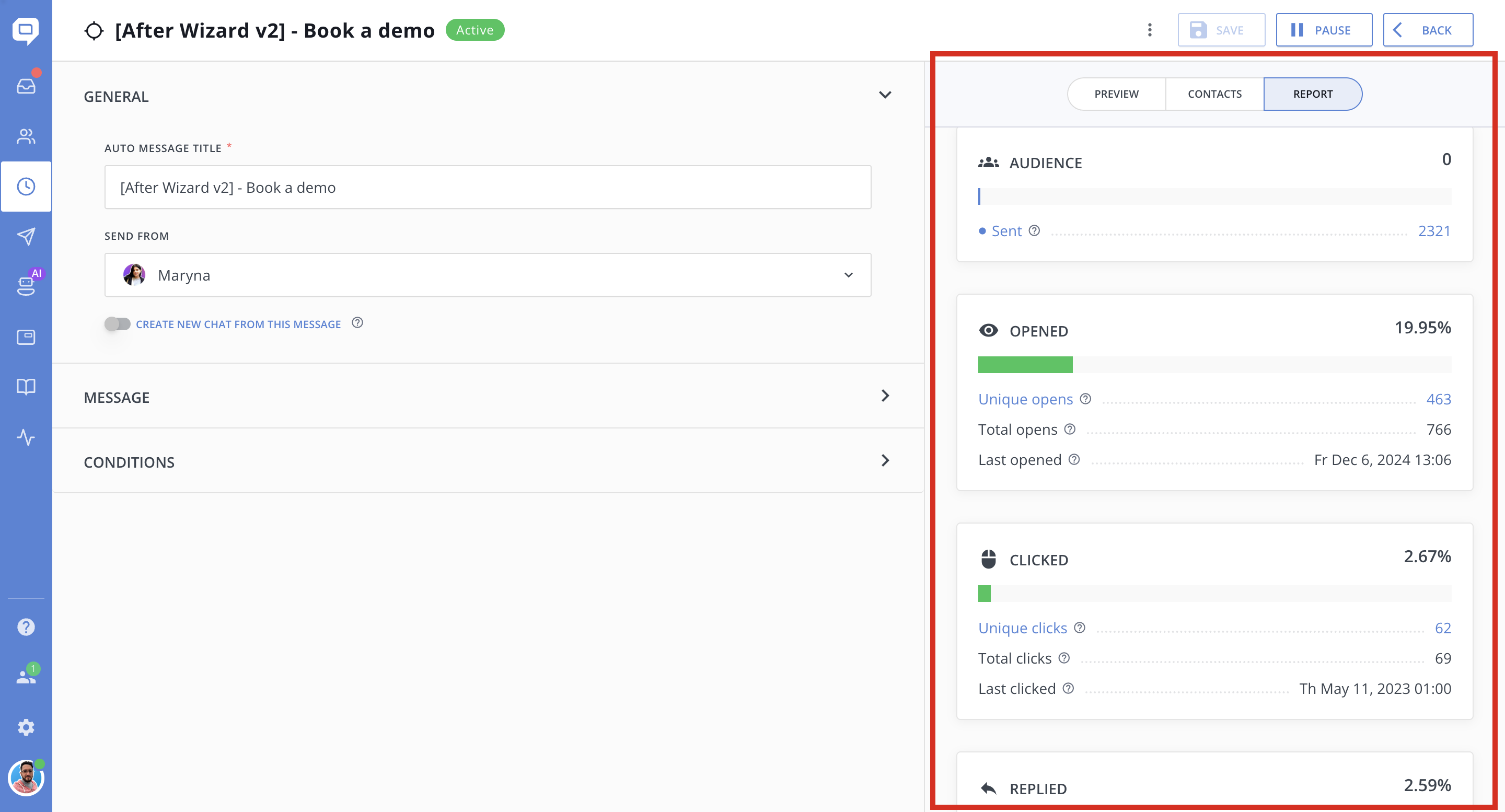Click the Clicked green progress bar
This screenshot has width=1505, height=812.
(x=985, y=594)
